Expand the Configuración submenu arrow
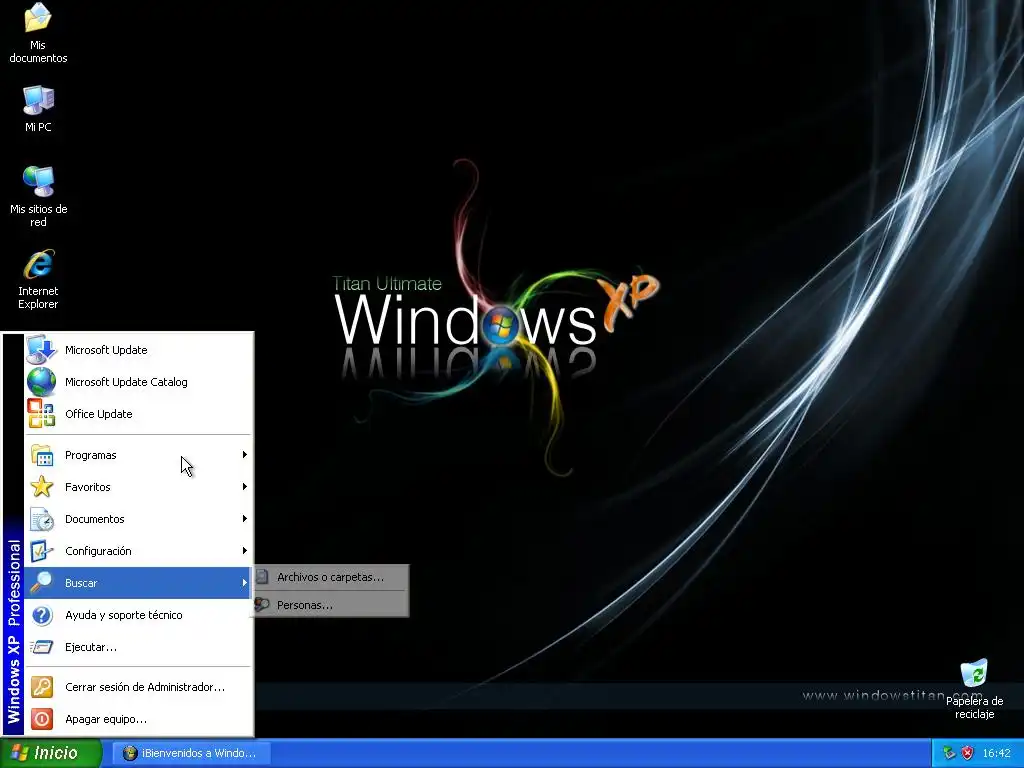The height and width of the screenshot is (768, 1024). (244, 551)
